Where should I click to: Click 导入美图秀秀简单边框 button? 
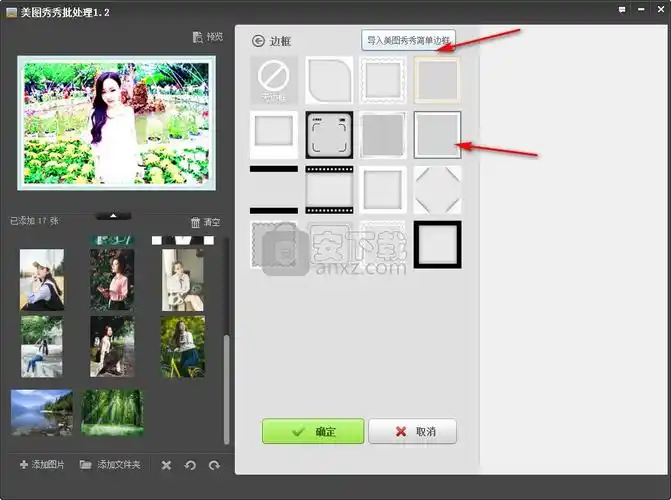[x=408, y=41]
